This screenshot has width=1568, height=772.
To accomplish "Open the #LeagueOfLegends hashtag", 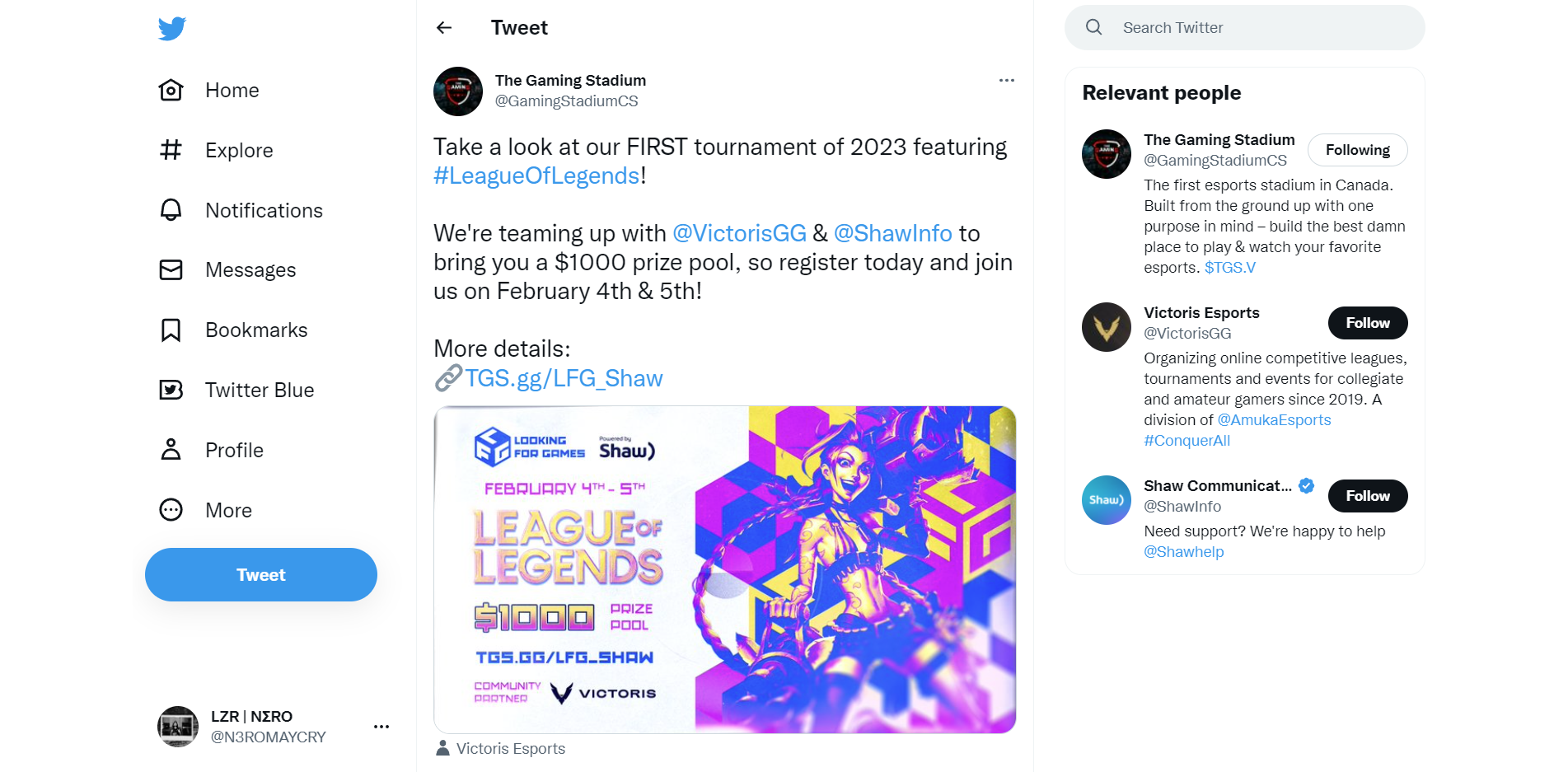I will (x=536, y=175).
